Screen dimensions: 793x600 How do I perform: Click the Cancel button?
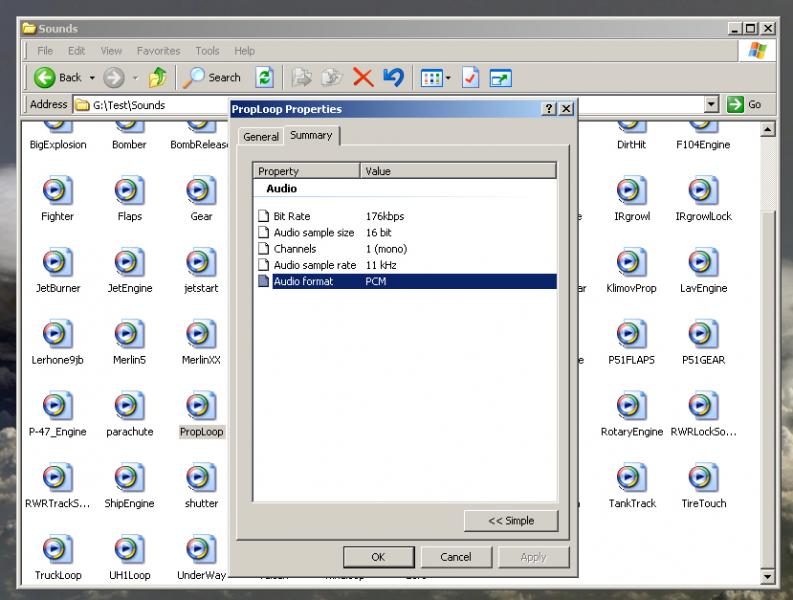[x=456, y=557]
